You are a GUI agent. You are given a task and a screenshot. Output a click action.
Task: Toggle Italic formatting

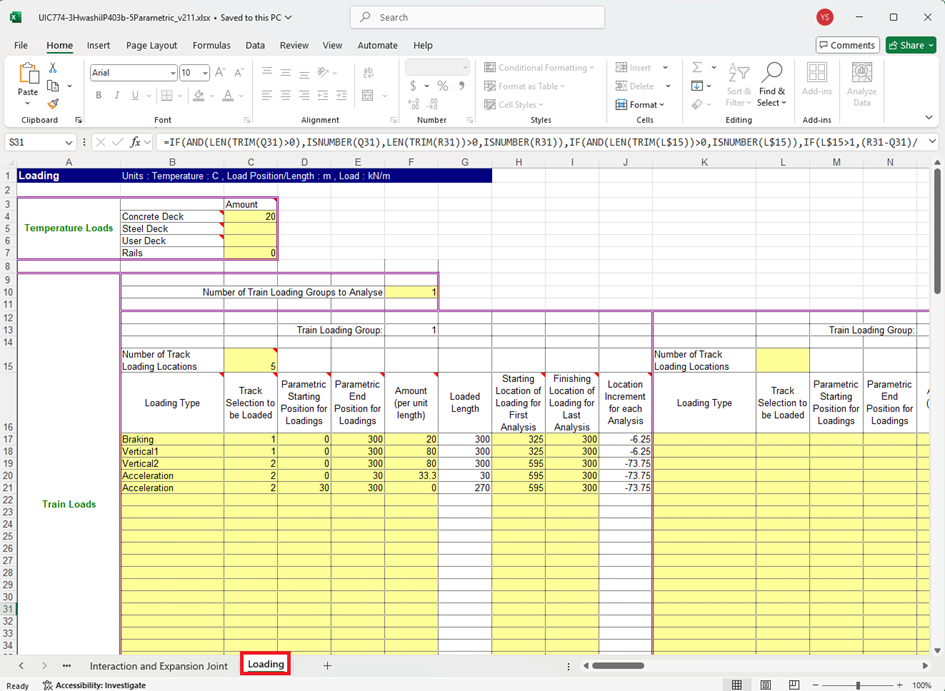click(116, 96)
